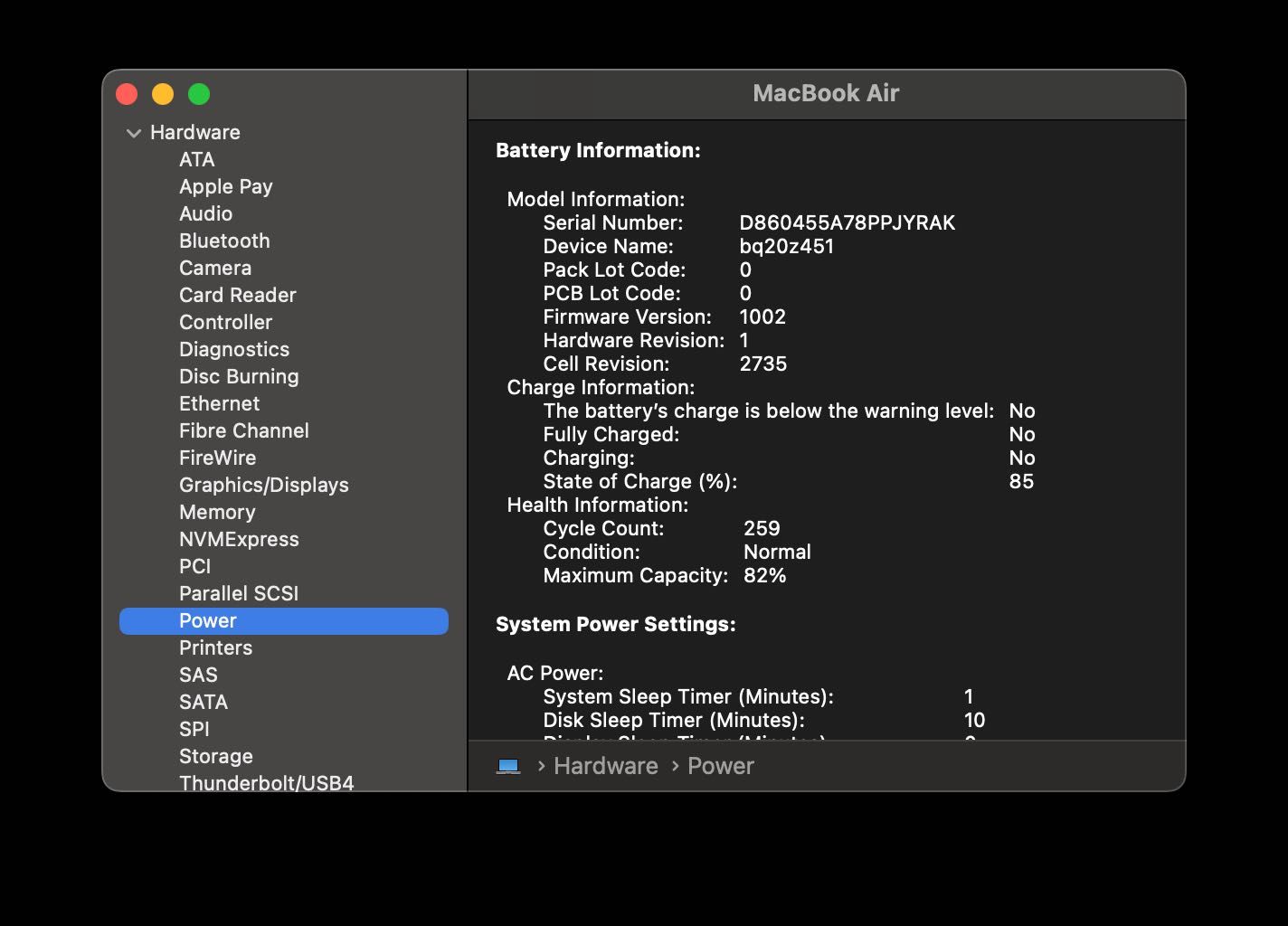This screenshot has height=926, width=1288.
Task: Open the PCI entry
Action: coord(194,566)
